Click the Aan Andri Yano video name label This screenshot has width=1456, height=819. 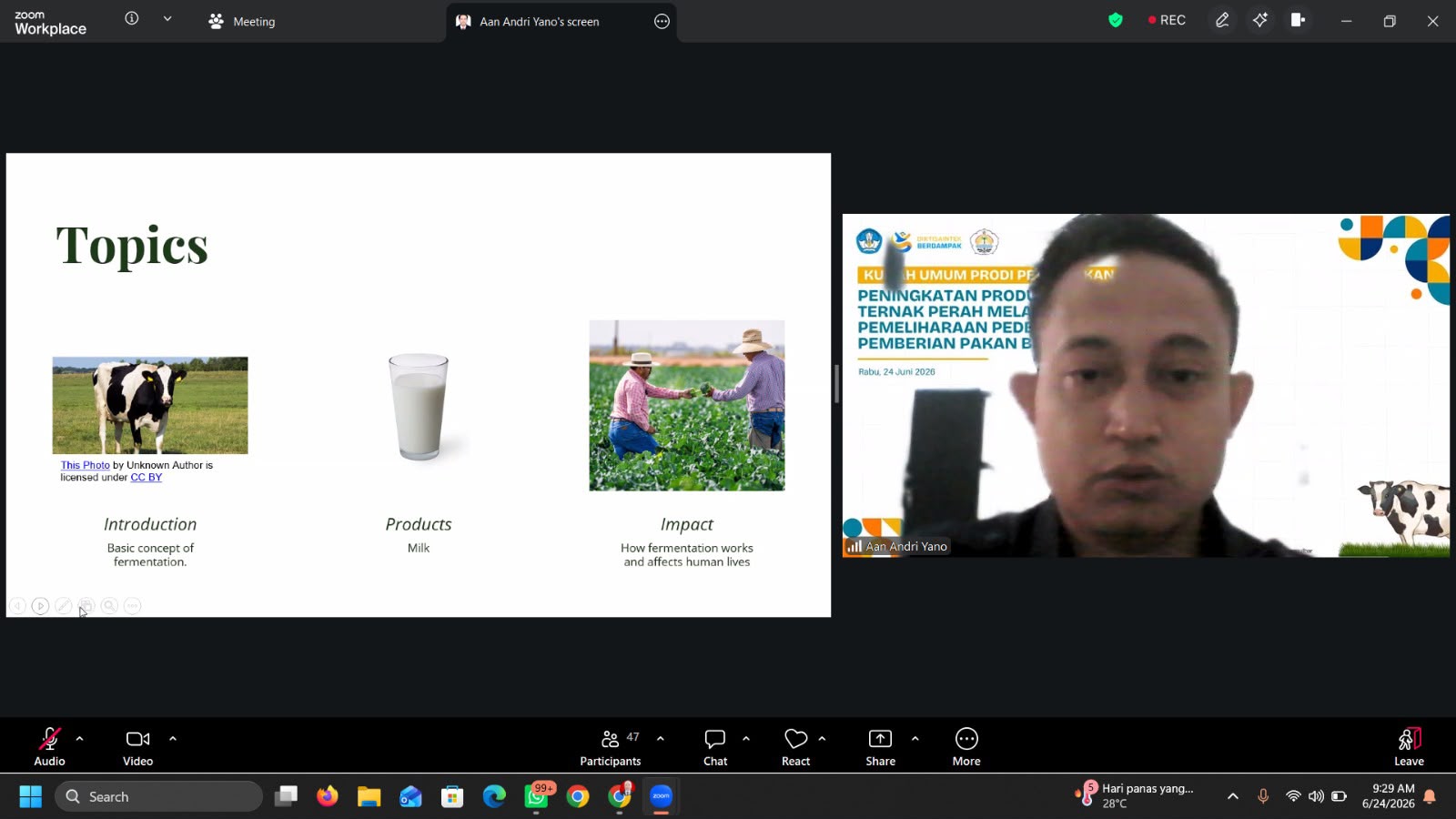click(897, 546)
